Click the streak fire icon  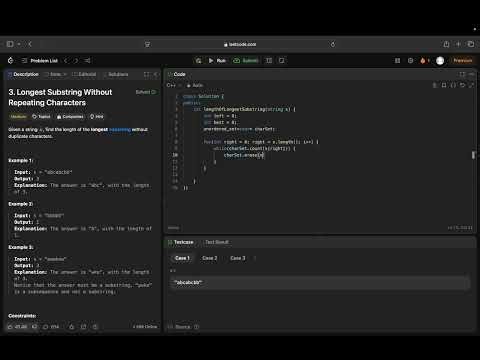coord(424,60)
